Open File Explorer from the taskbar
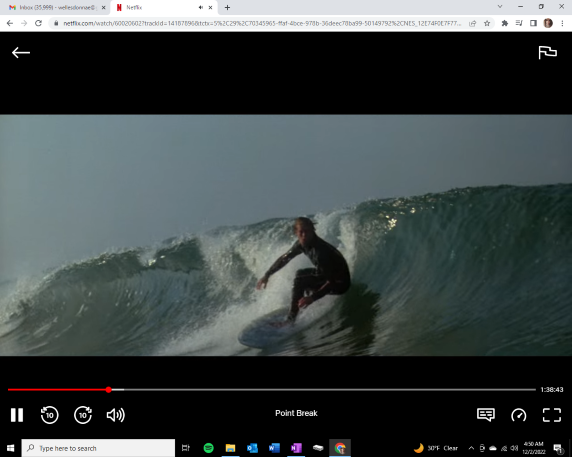 [230, 448]
